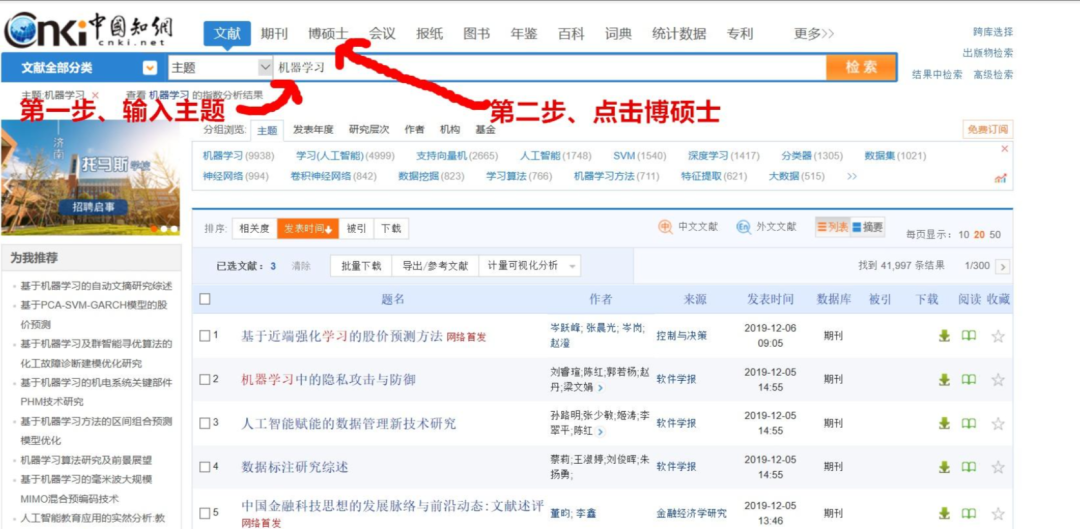
Task: Check the box for article 2
Action: pos(204,379)
